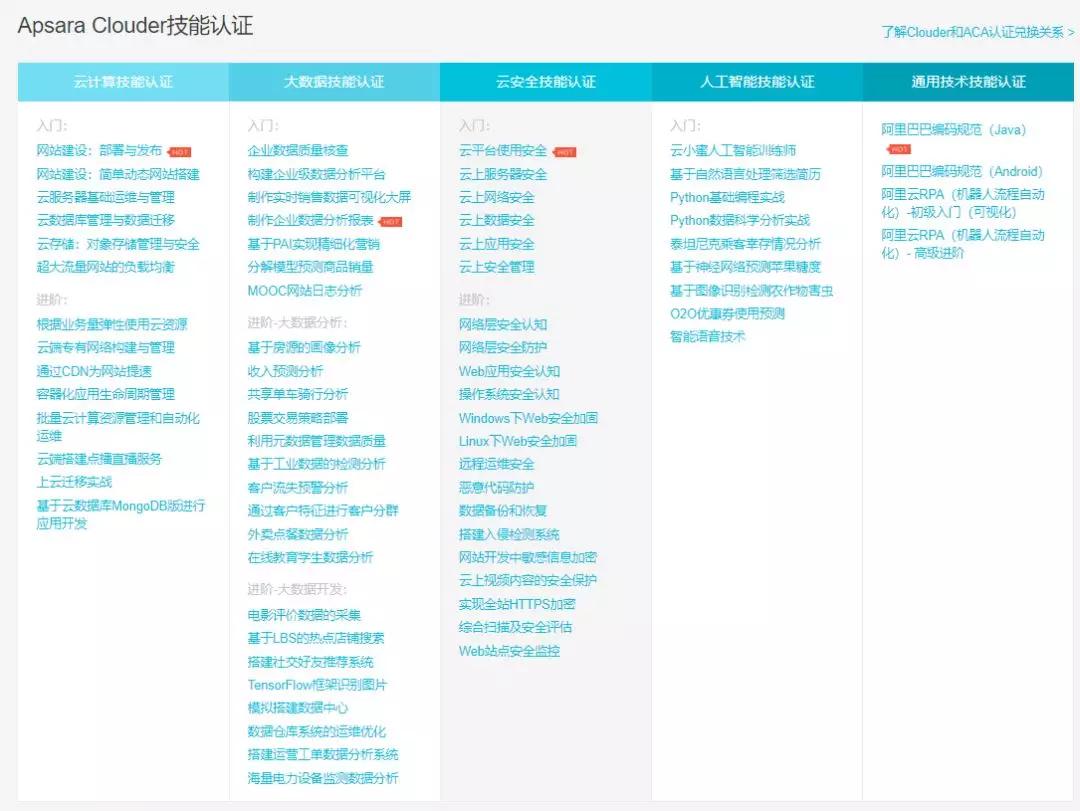This screenshot has height=811, width=1080.
Task: Open 云上网络安全 link
Action: 497,197
